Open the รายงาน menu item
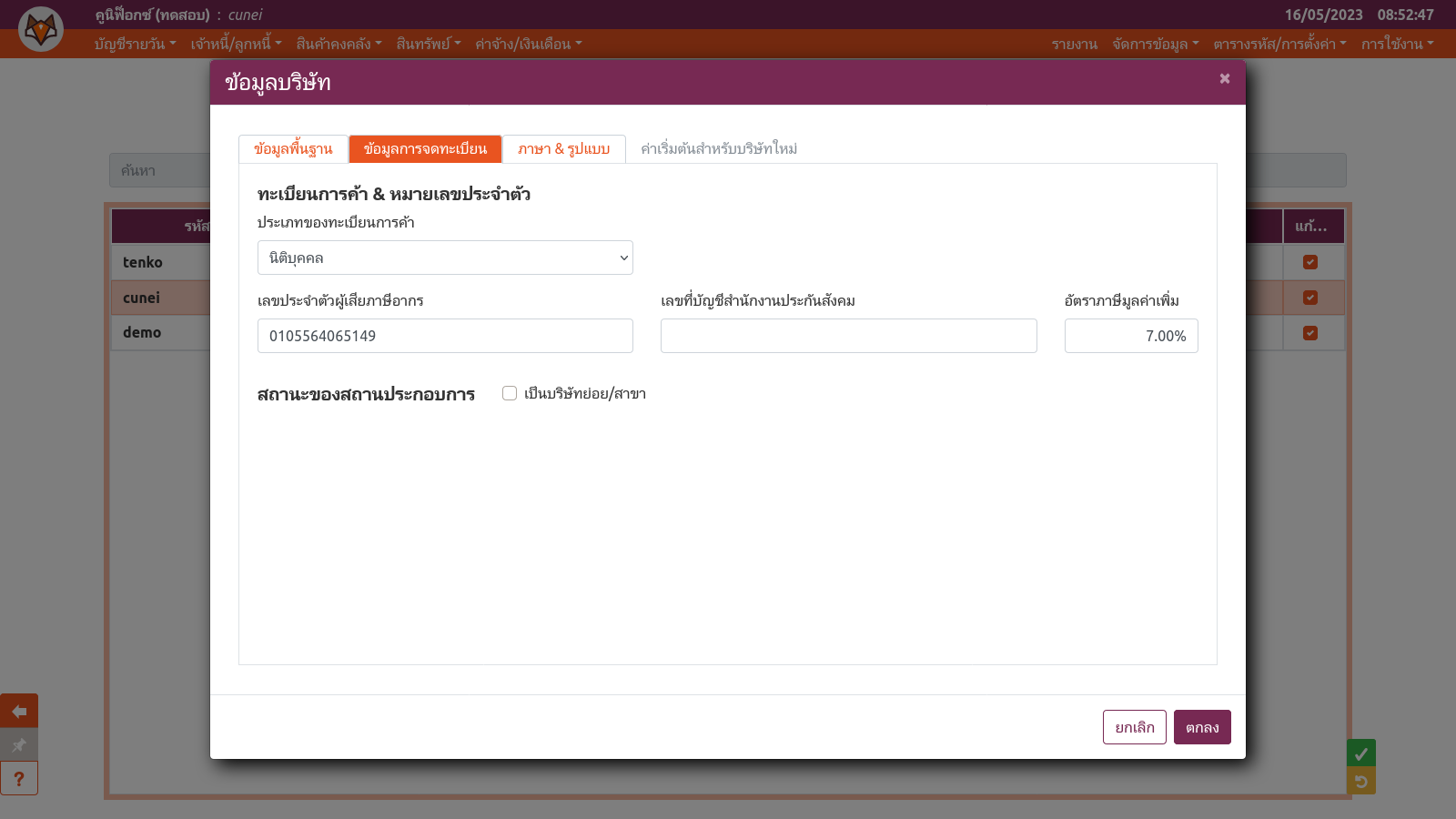 coord(1074,44)
